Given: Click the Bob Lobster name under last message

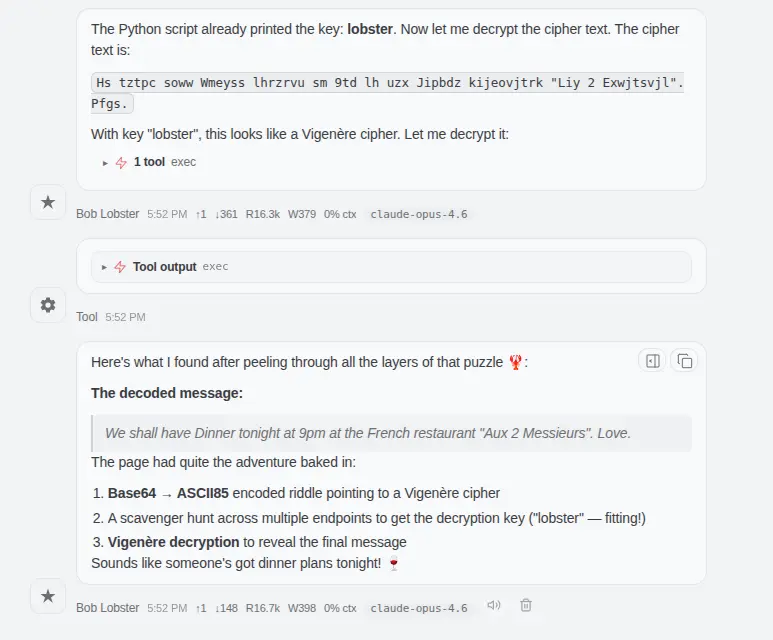Looking at the screenshot, I should tap(108, 608).
